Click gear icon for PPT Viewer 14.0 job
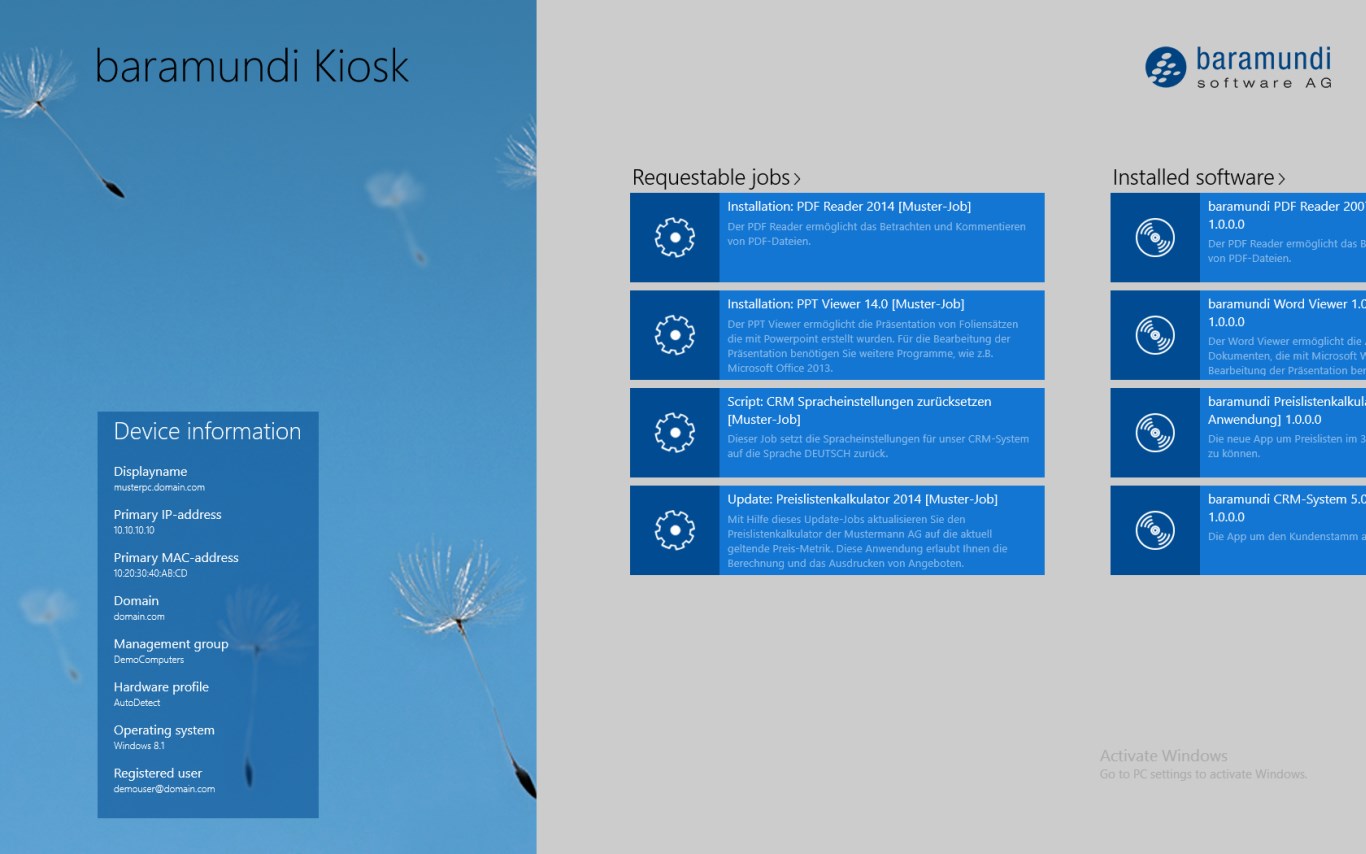Viewport: 1366px width, 854px height. coord(675,335)
